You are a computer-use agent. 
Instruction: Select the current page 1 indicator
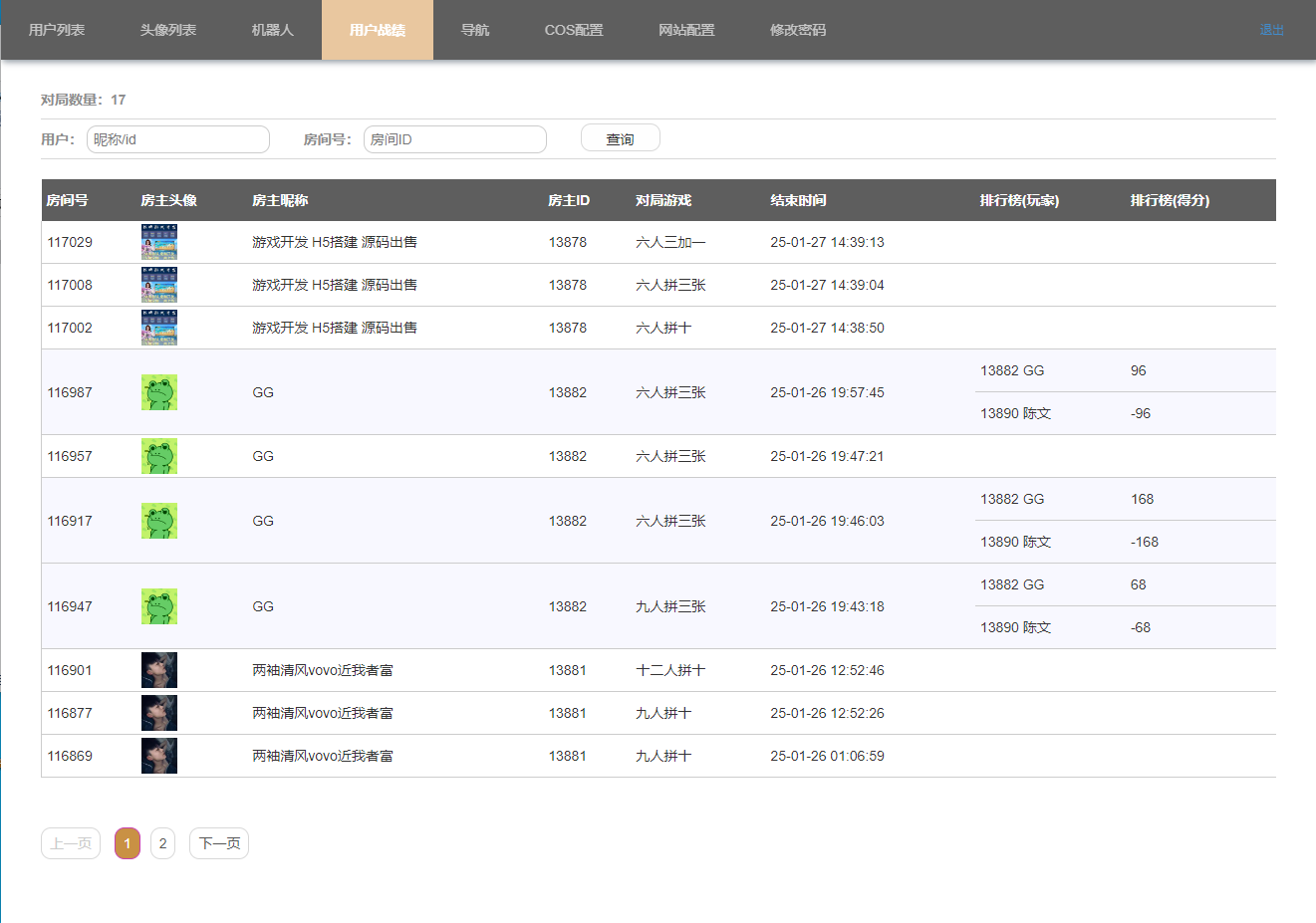click(127, 842)
